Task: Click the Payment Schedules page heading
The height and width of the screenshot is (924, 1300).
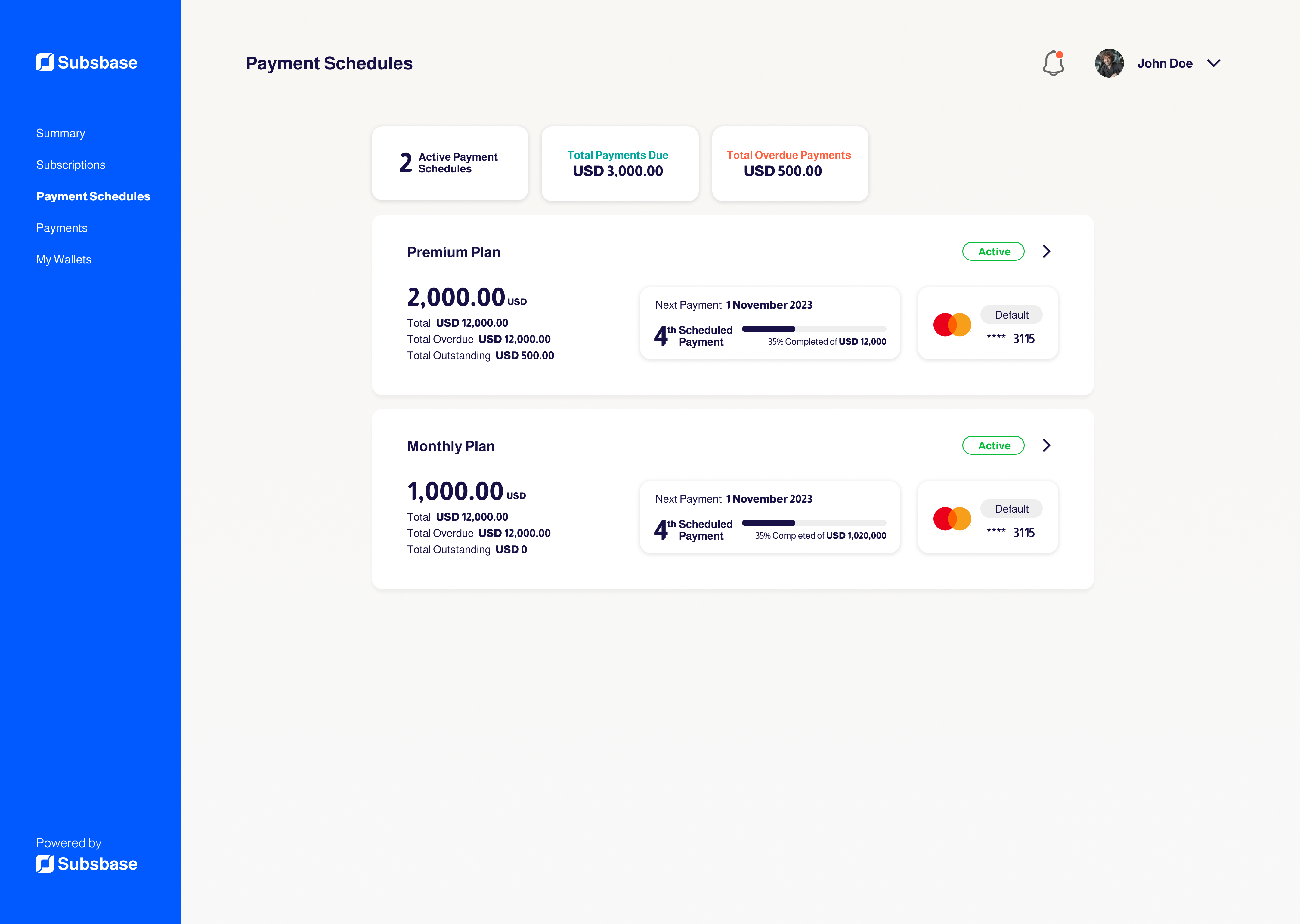Action: (x=329, y=63)
